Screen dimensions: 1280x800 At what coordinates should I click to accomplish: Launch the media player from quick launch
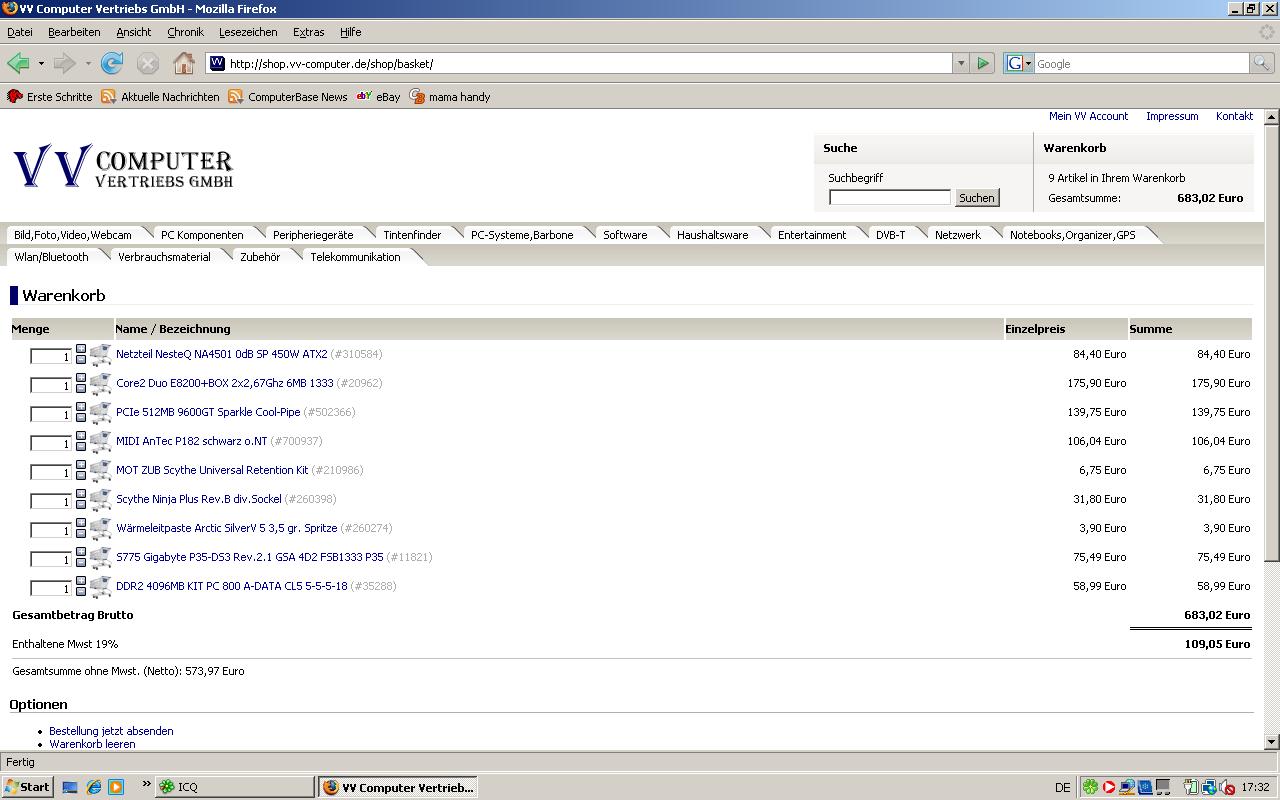tap(116, 787)
